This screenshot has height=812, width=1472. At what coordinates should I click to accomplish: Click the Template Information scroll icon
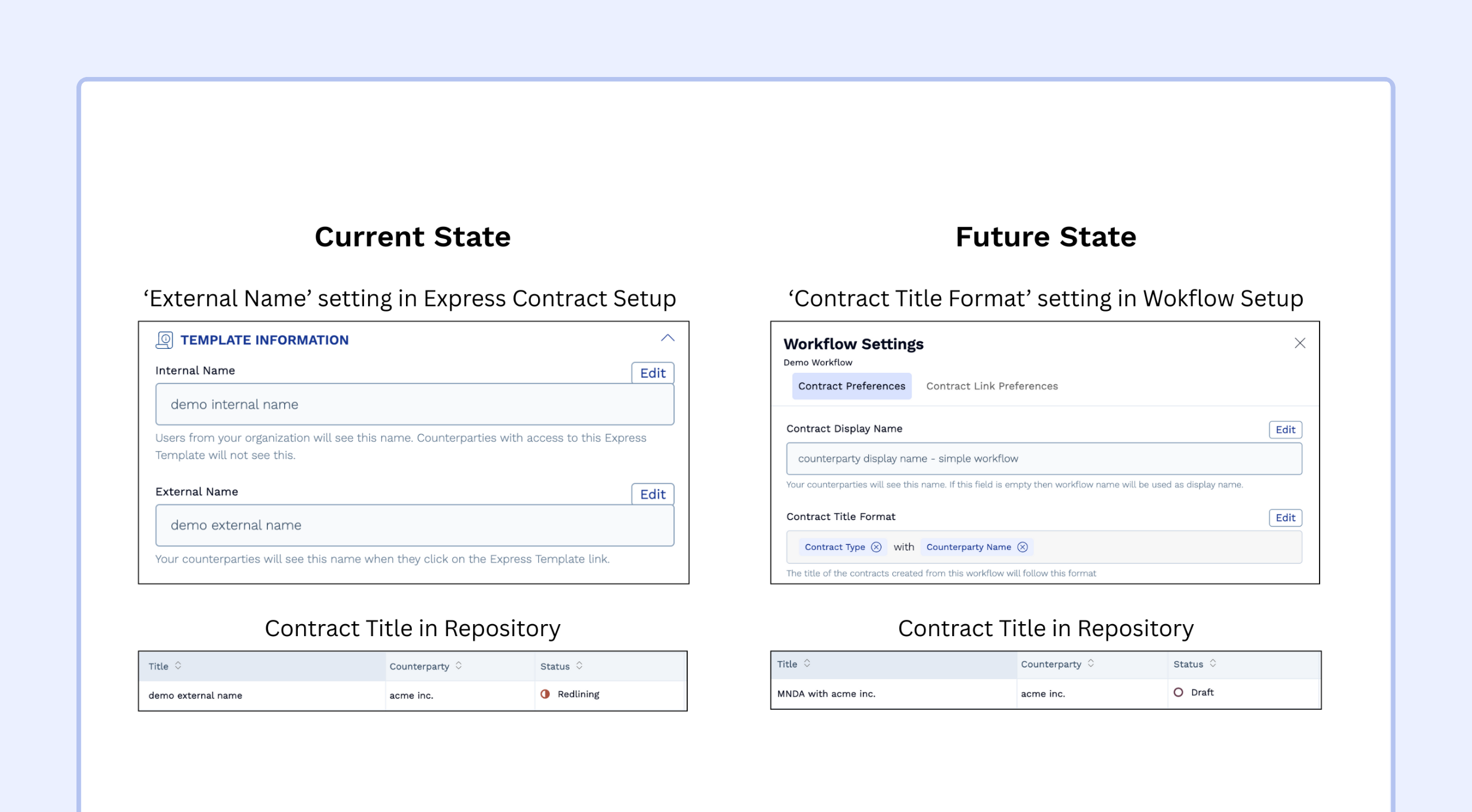pyautogui.click(x=164, y=340)
